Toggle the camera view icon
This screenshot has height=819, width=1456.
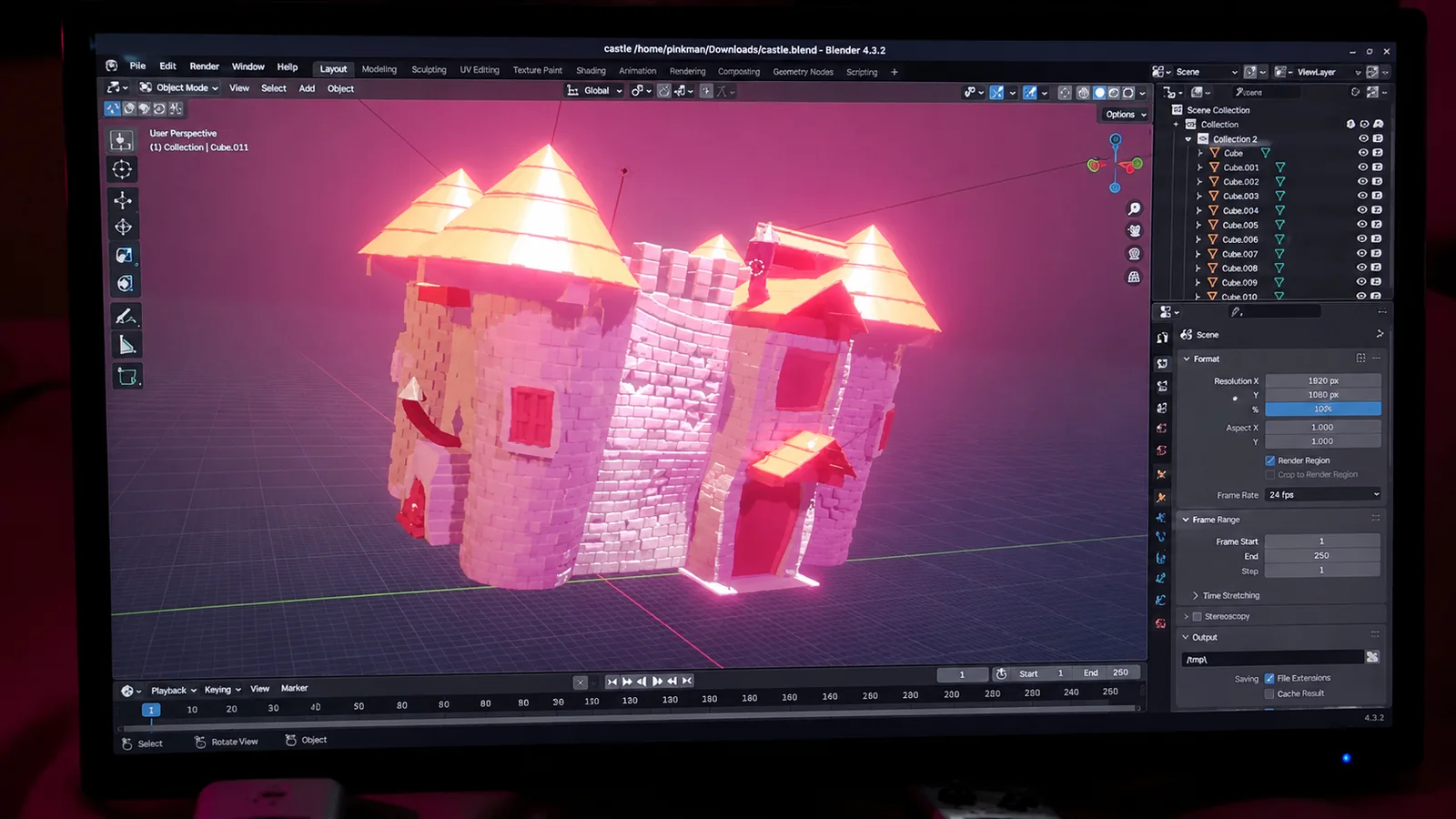click(1134, 254)
